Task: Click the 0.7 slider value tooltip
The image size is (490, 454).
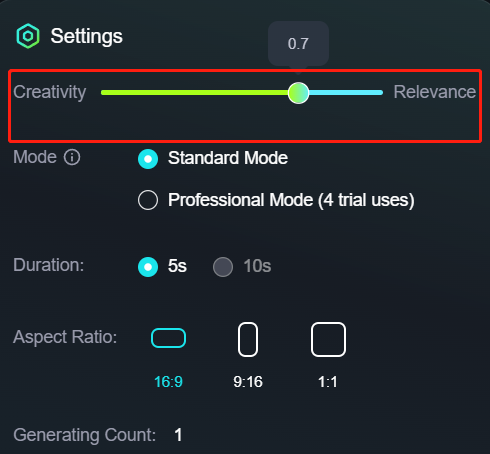Action: point(298,44)
